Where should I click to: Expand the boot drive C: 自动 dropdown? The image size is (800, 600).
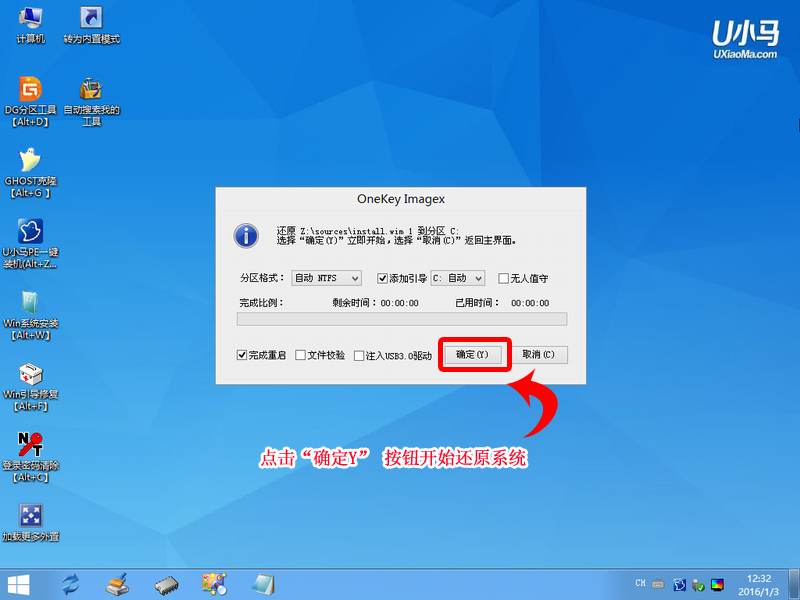click(x=458, y=279)
